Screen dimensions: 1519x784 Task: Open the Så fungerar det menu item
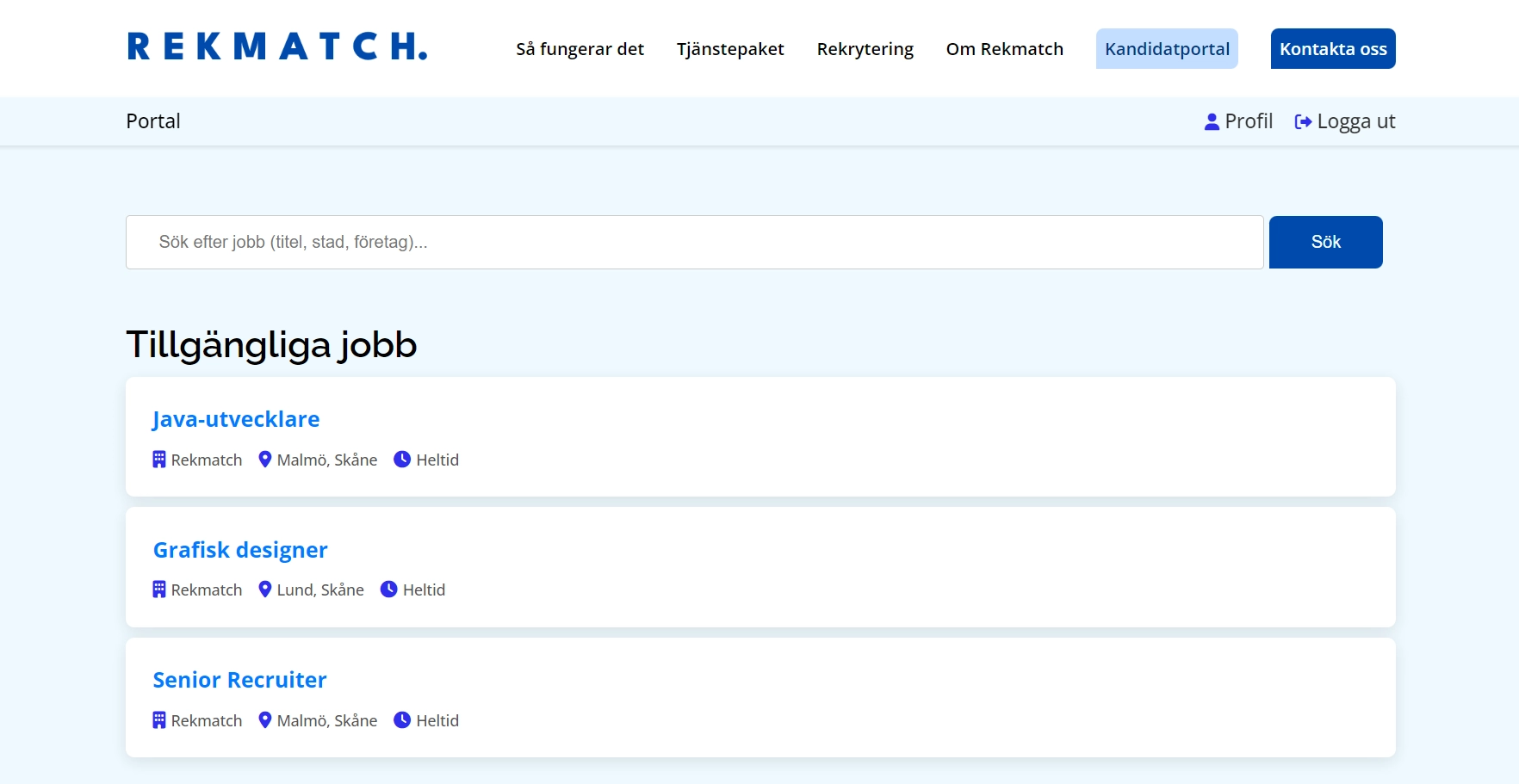[580, 49]
